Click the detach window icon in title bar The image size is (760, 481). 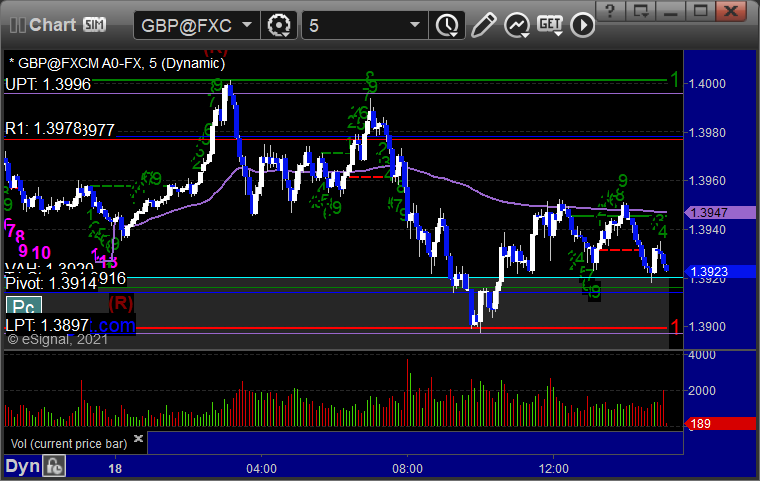(641, 10)
